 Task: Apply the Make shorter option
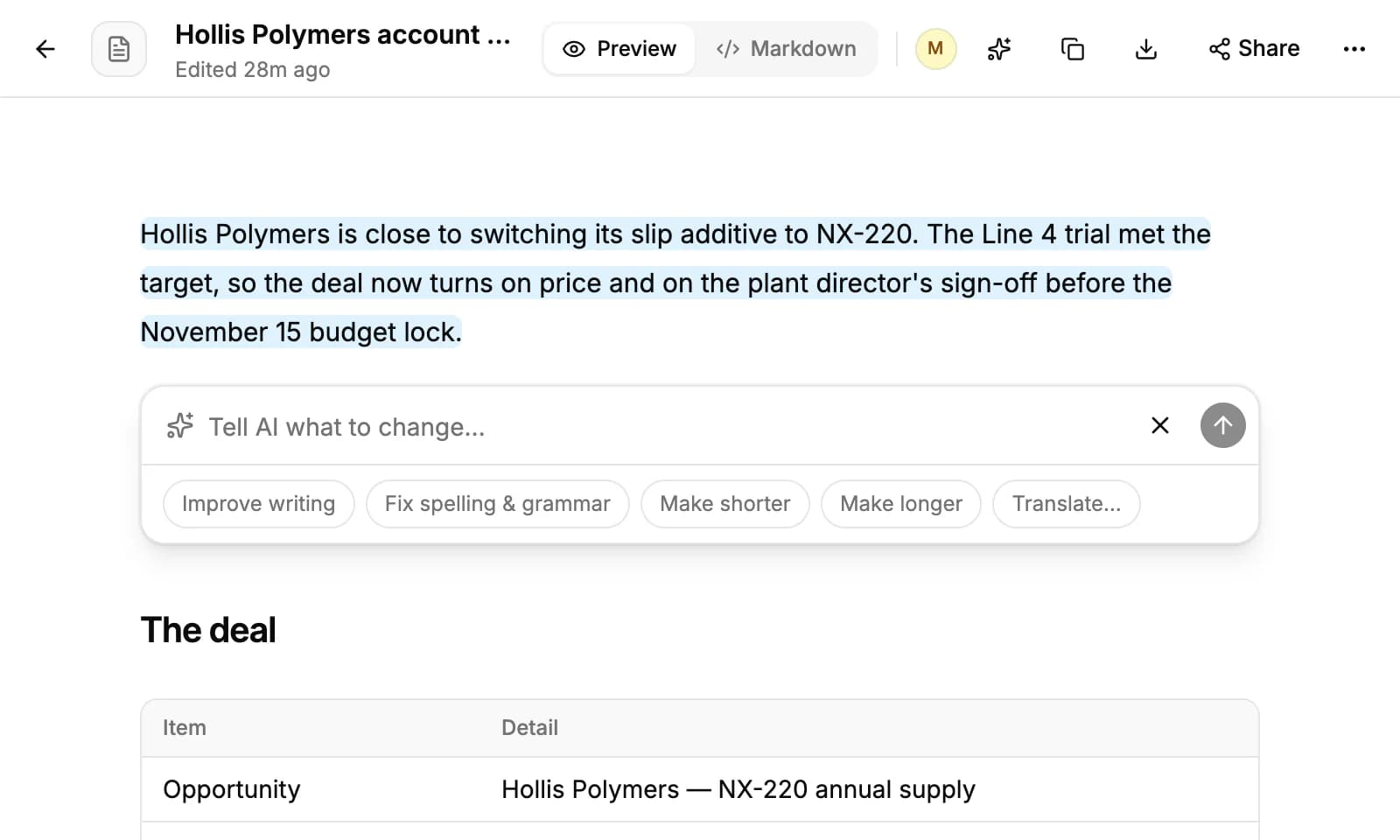[x=725, y=504]
